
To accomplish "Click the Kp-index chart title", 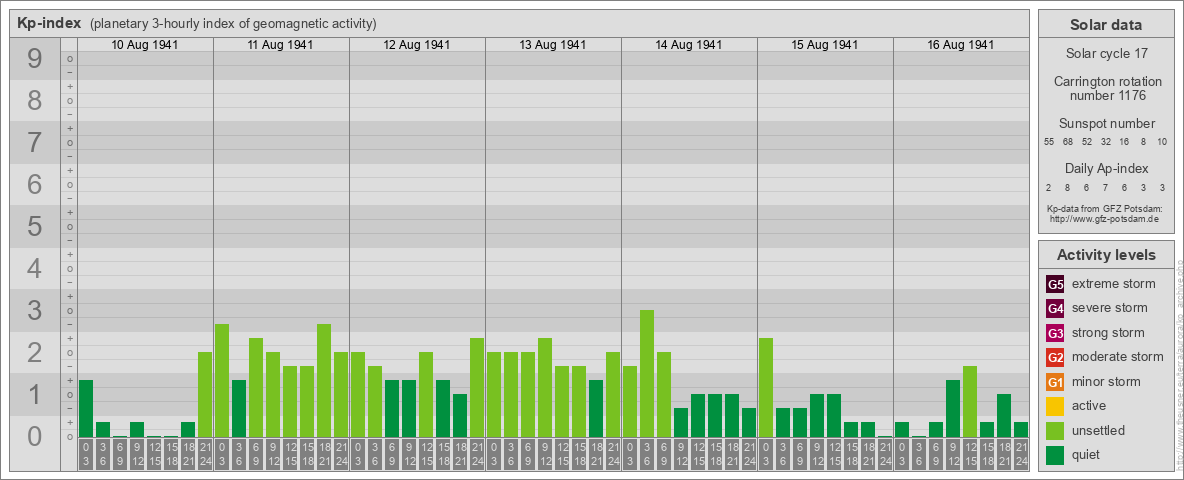I will pos(49,24).
